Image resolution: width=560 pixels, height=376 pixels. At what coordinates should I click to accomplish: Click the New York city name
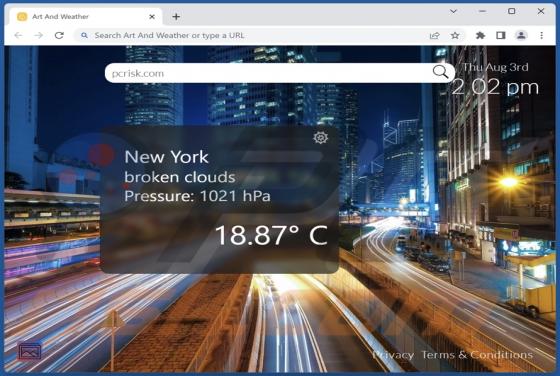(x=166, y=157)
